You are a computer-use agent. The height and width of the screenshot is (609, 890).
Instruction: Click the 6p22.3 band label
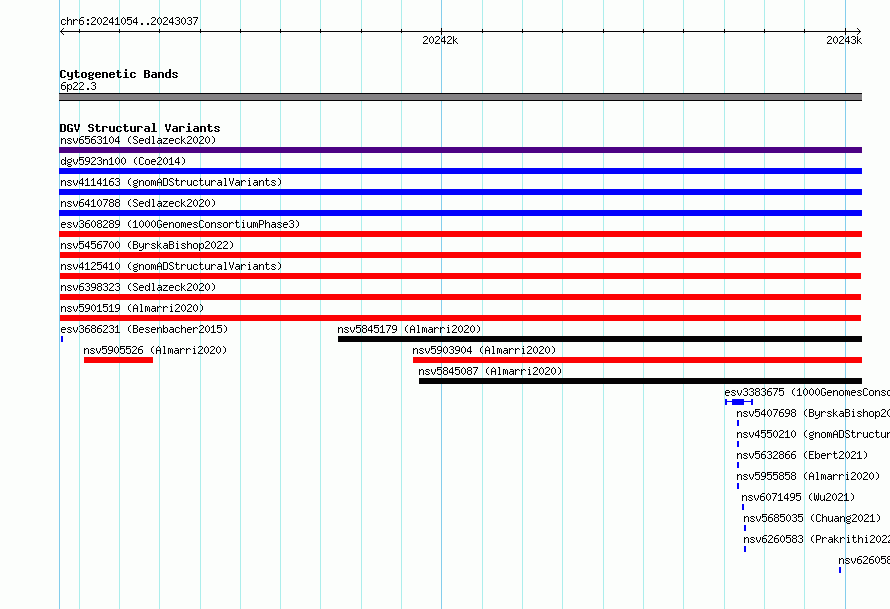coord(78,86)
